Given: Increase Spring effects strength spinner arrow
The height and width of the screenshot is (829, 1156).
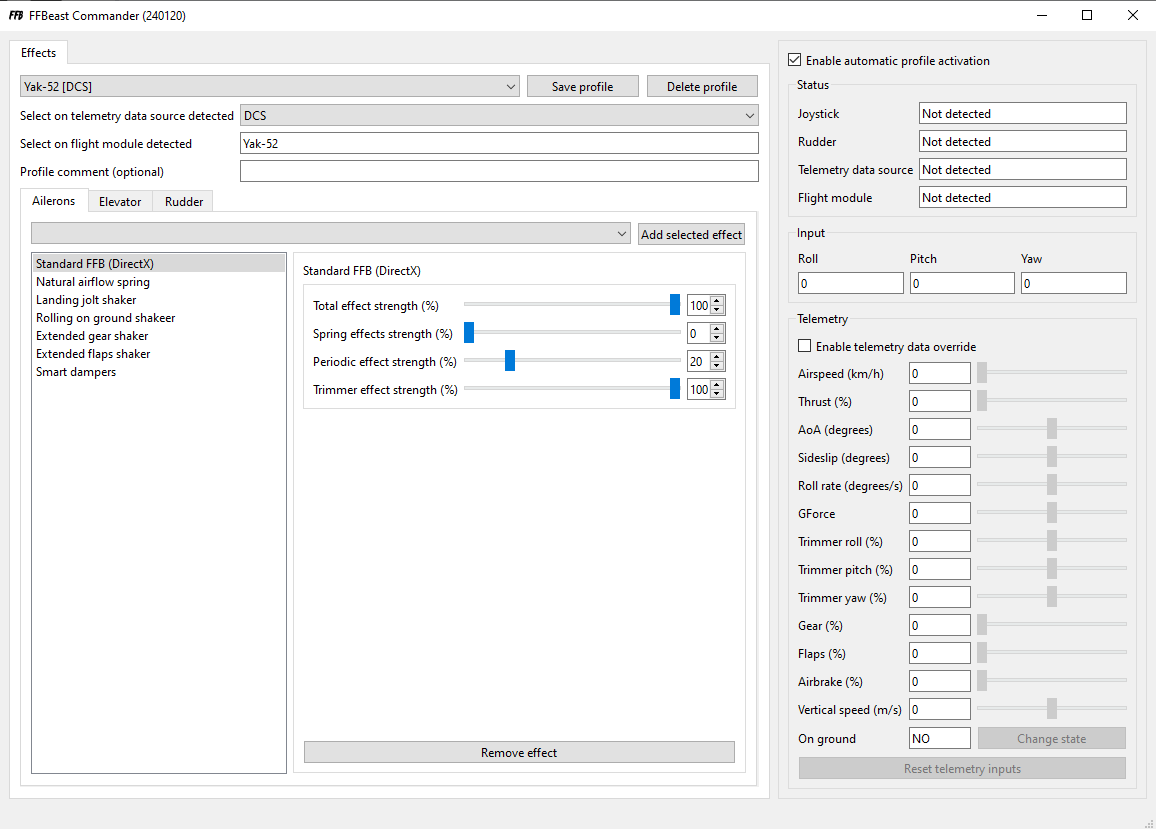Looking at the screenshot, I should (x=717, y=329).
